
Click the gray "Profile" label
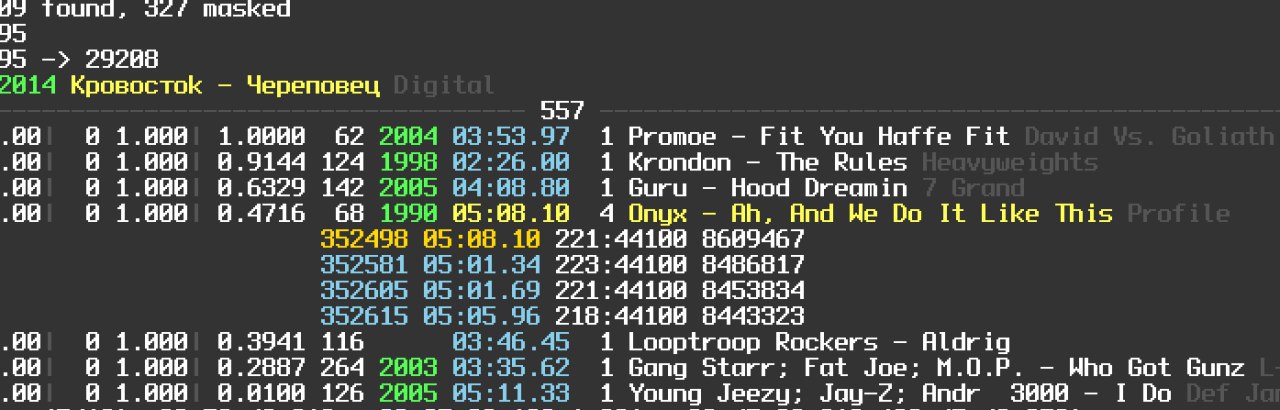[x=1178, y=213]
